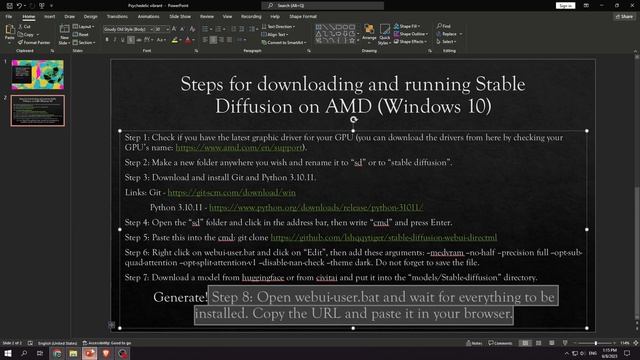This screenshot has height=360, width=640.
Task: Open the Insert ribbon tab
Action: click(49, 16)
